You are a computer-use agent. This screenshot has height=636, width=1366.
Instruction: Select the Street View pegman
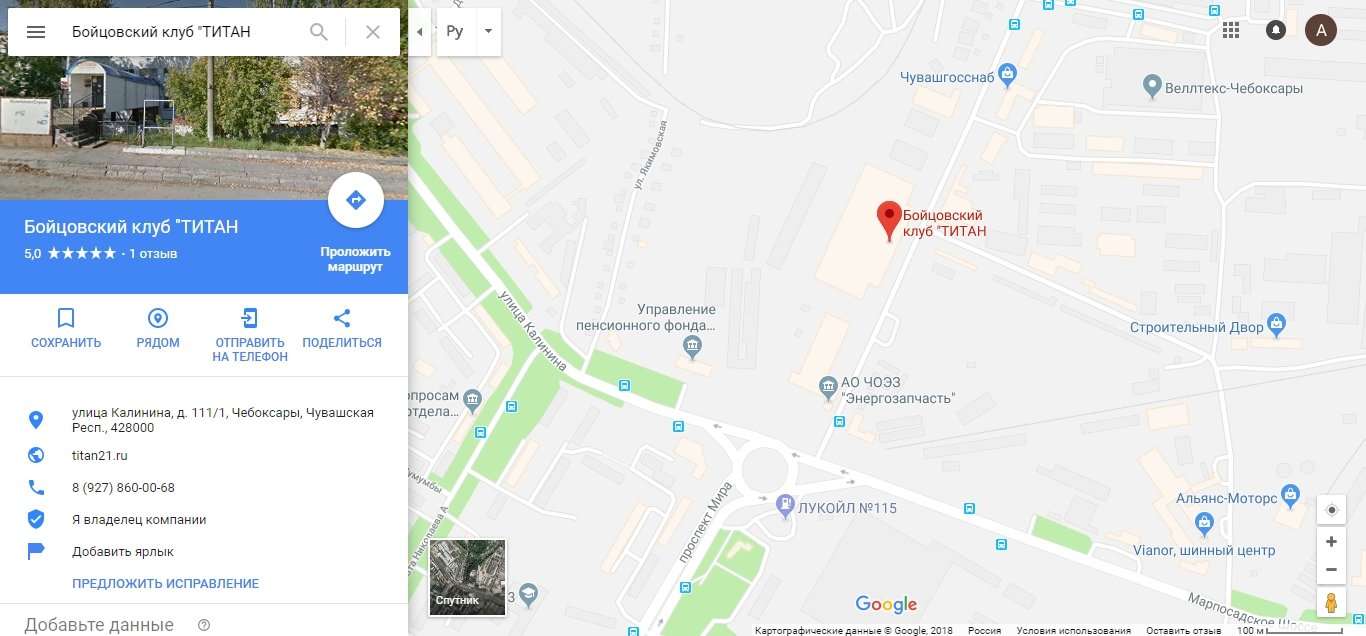point(1331,603)
